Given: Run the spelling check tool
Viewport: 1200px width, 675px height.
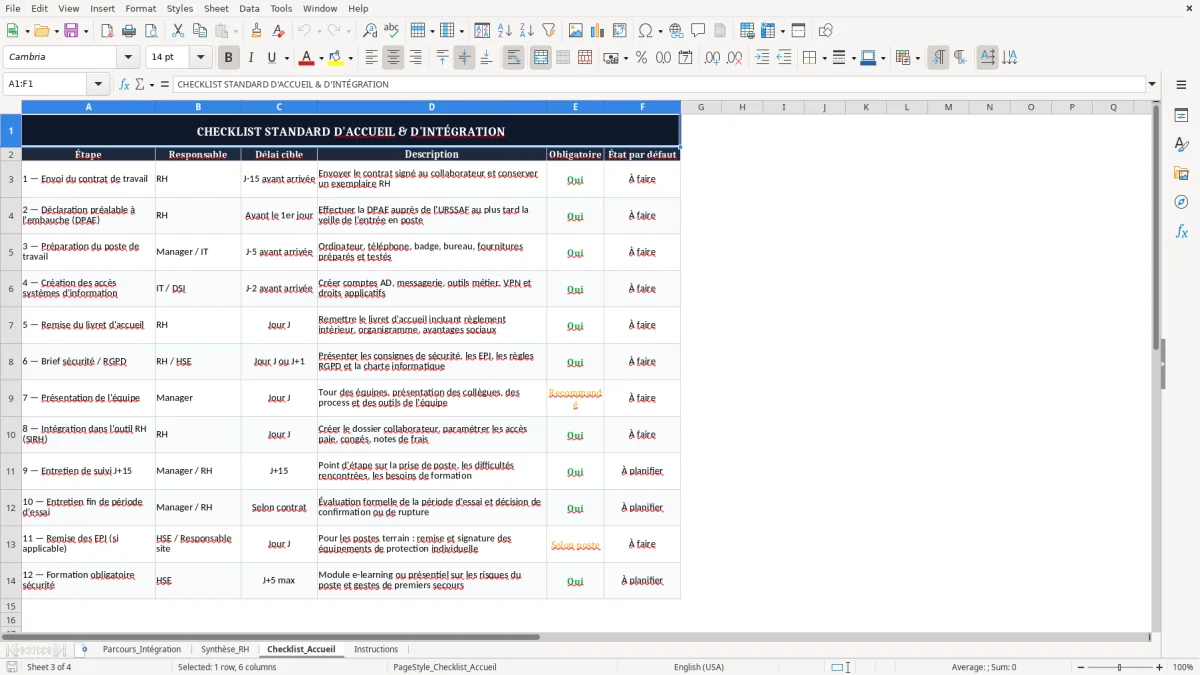Looking at the screenshot, I should [x=392, y=31].
